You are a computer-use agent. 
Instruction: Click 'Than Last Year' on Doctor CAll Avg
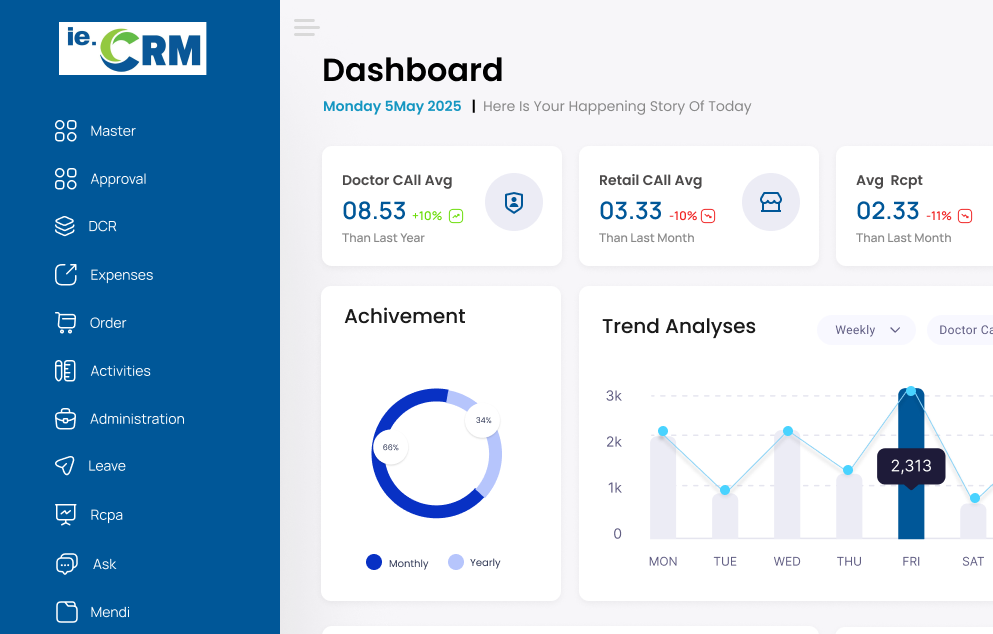pos(383,238)
